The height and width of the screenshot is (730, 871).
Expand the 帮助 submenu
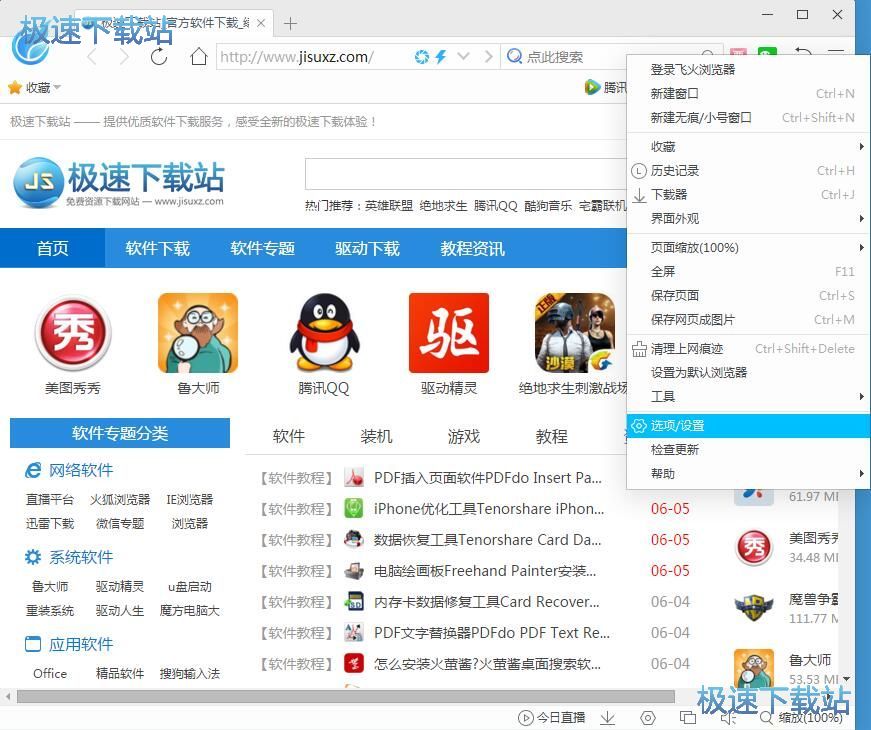coord(748,474)
